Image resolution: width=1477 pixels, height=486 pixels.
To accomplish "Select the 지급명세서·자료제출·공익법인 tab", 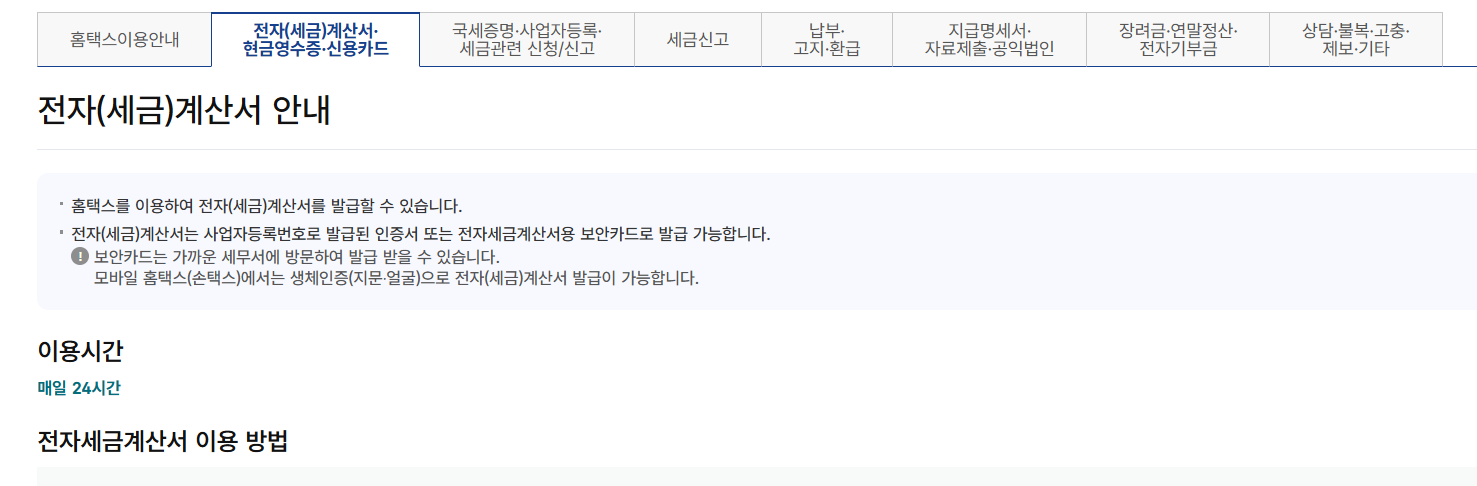I will point(989,40).
